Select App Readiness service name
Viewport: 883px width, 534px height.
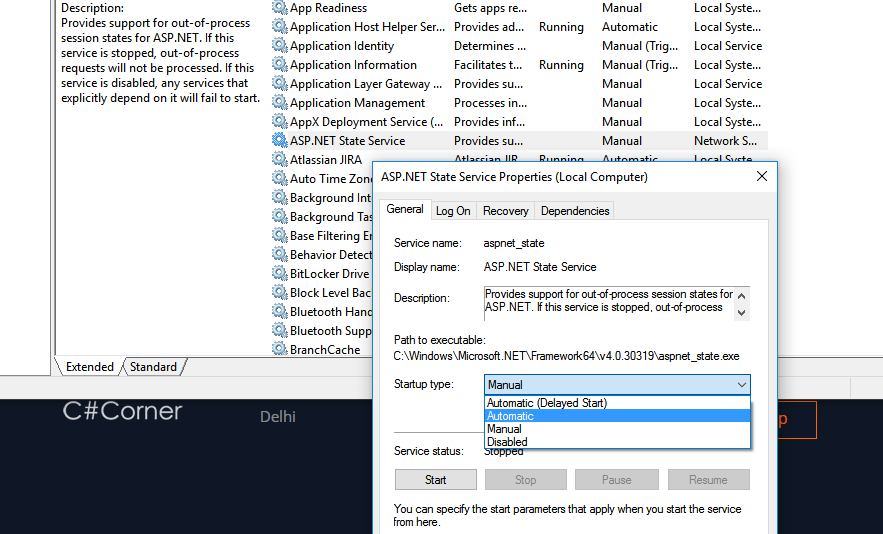pyautogui.click(x=328, y=8)
